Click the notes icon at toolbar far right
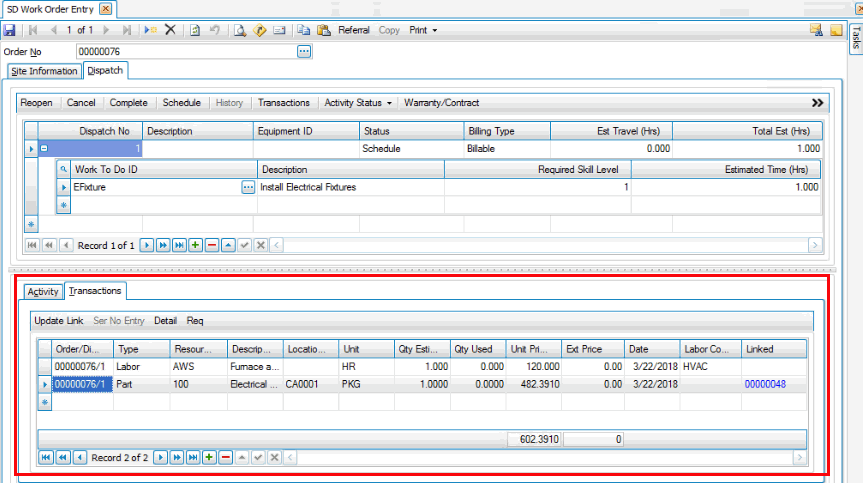 pos(816,30)
